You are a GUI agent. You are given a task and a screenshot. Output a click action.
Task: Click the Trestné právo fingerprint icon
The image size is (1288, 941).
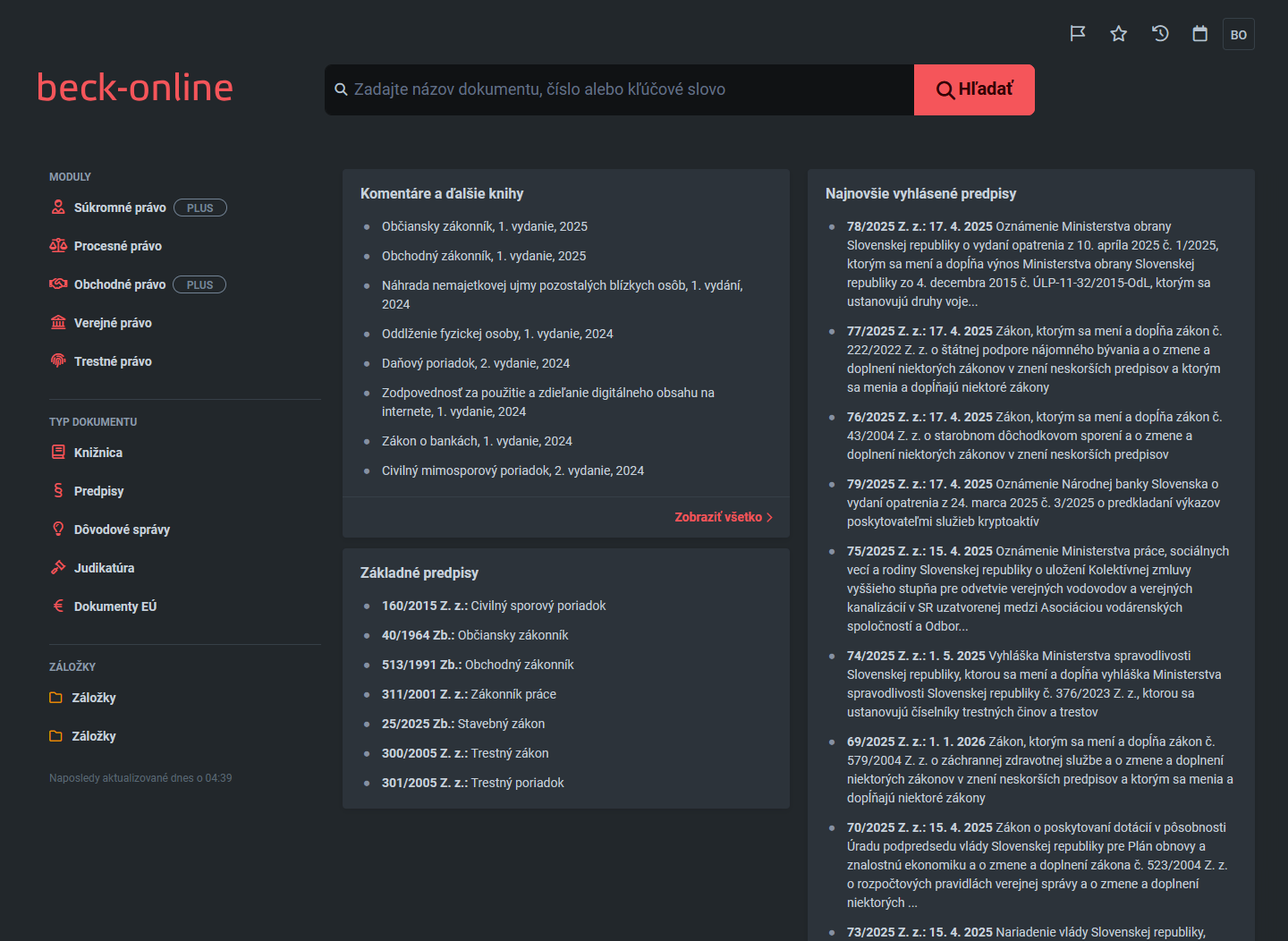[58, 361]
